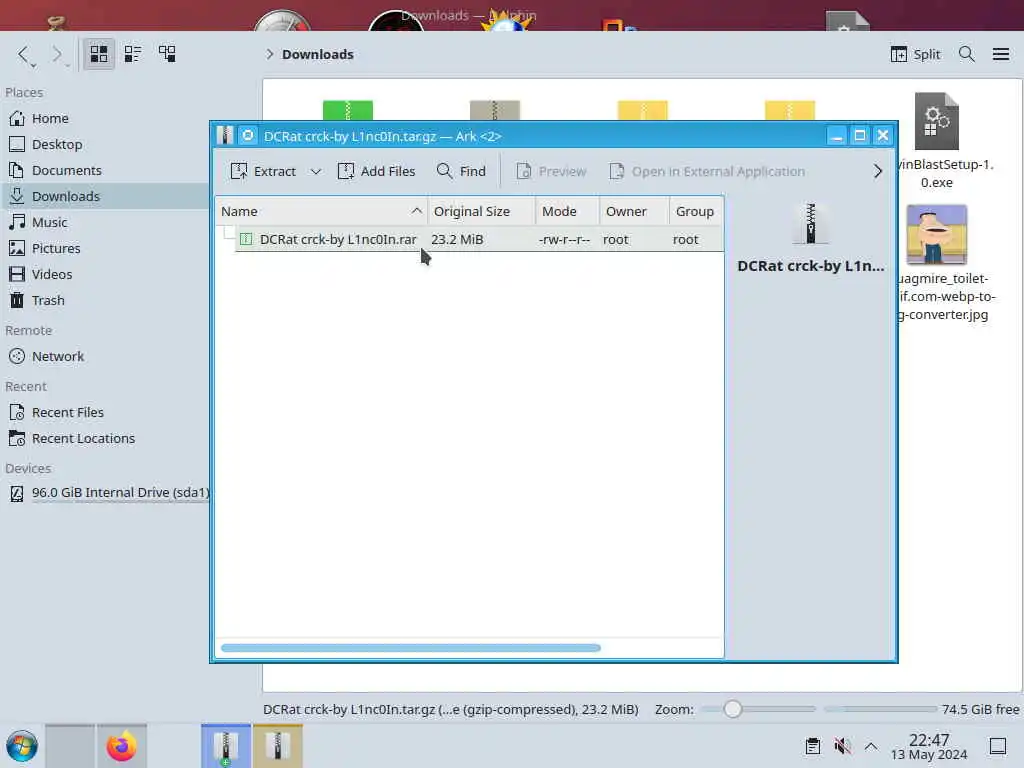The height and width of the screenshot is (768, 1024).
Task: Open Recent Locations entry
Action: (104, 439)
